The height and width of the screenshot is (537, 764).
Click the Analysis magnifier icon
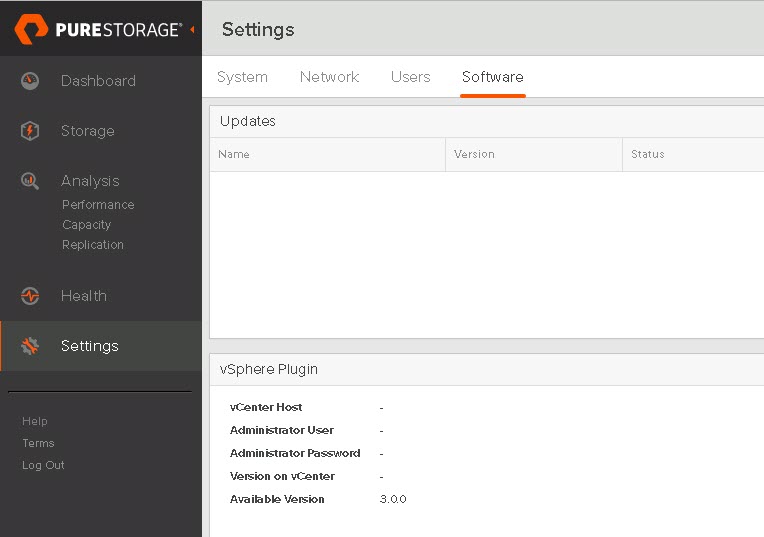click(x=30, y=181)
